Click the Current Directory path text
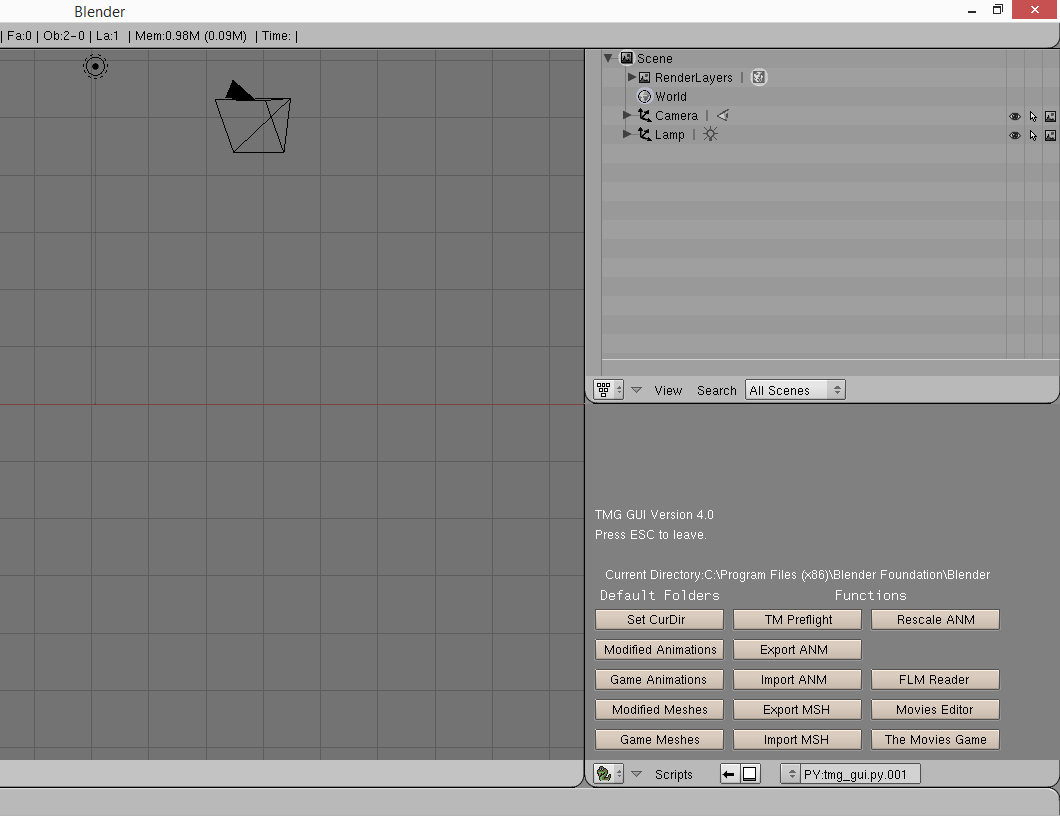The image size is (1060, 816). (798, 575)
